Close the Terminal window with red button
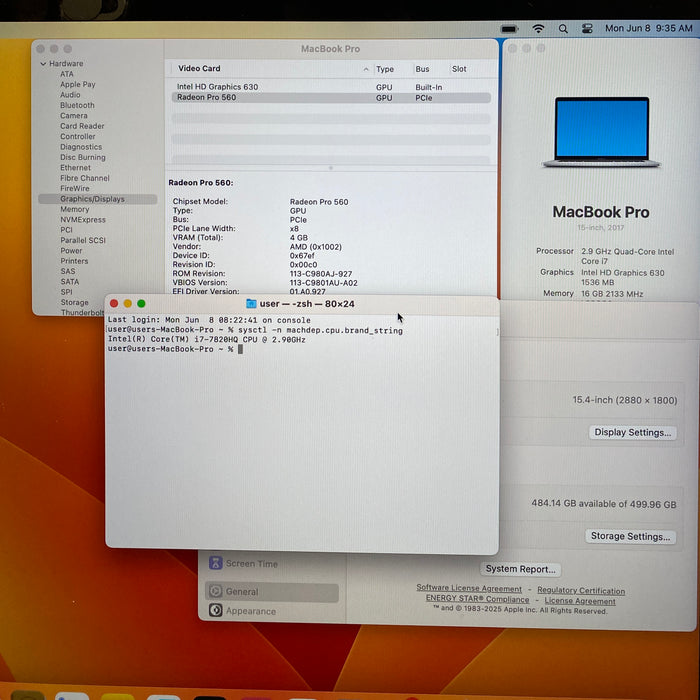The image size is (700, 700). coord(114,304)
